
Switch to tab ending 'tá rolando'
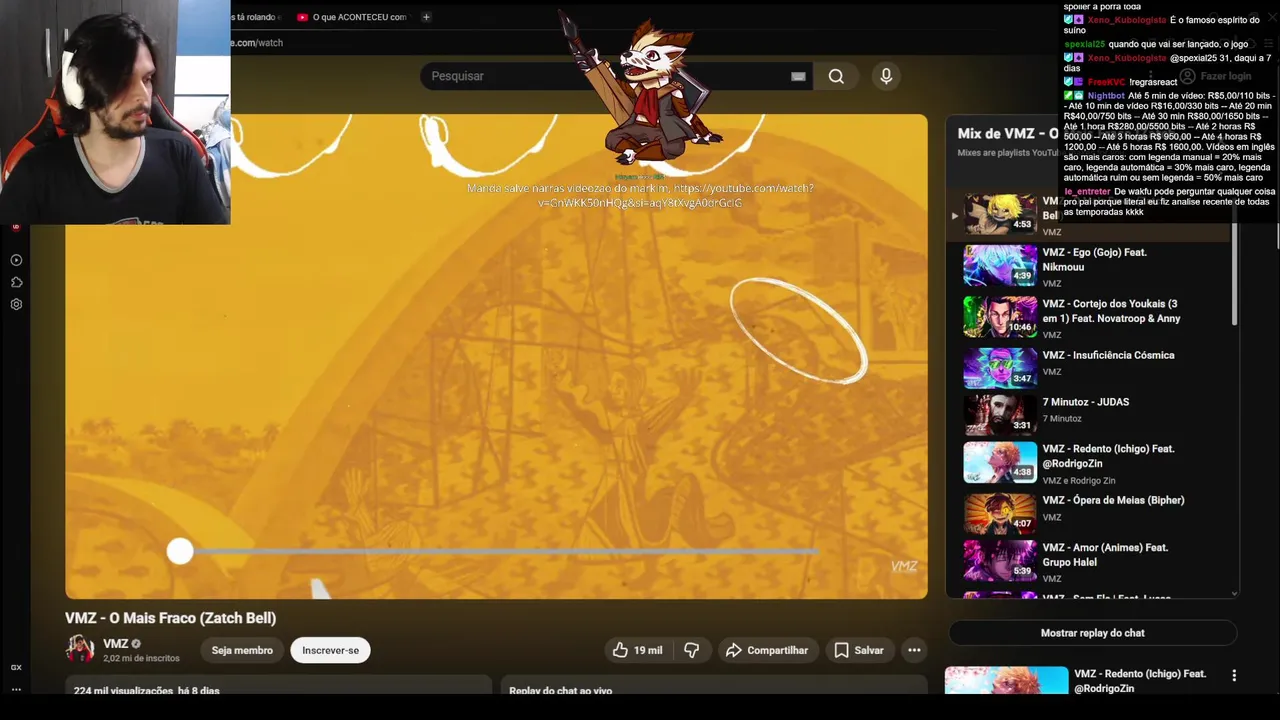[256, 17]
